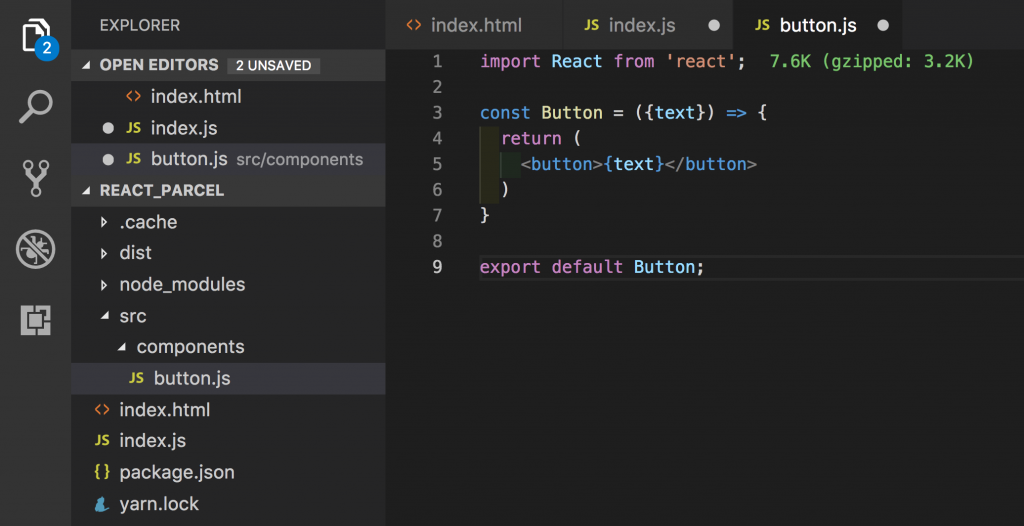Open the Extensions view
The width and height of the screenshot is (1024, 526).
click(36, 320)
